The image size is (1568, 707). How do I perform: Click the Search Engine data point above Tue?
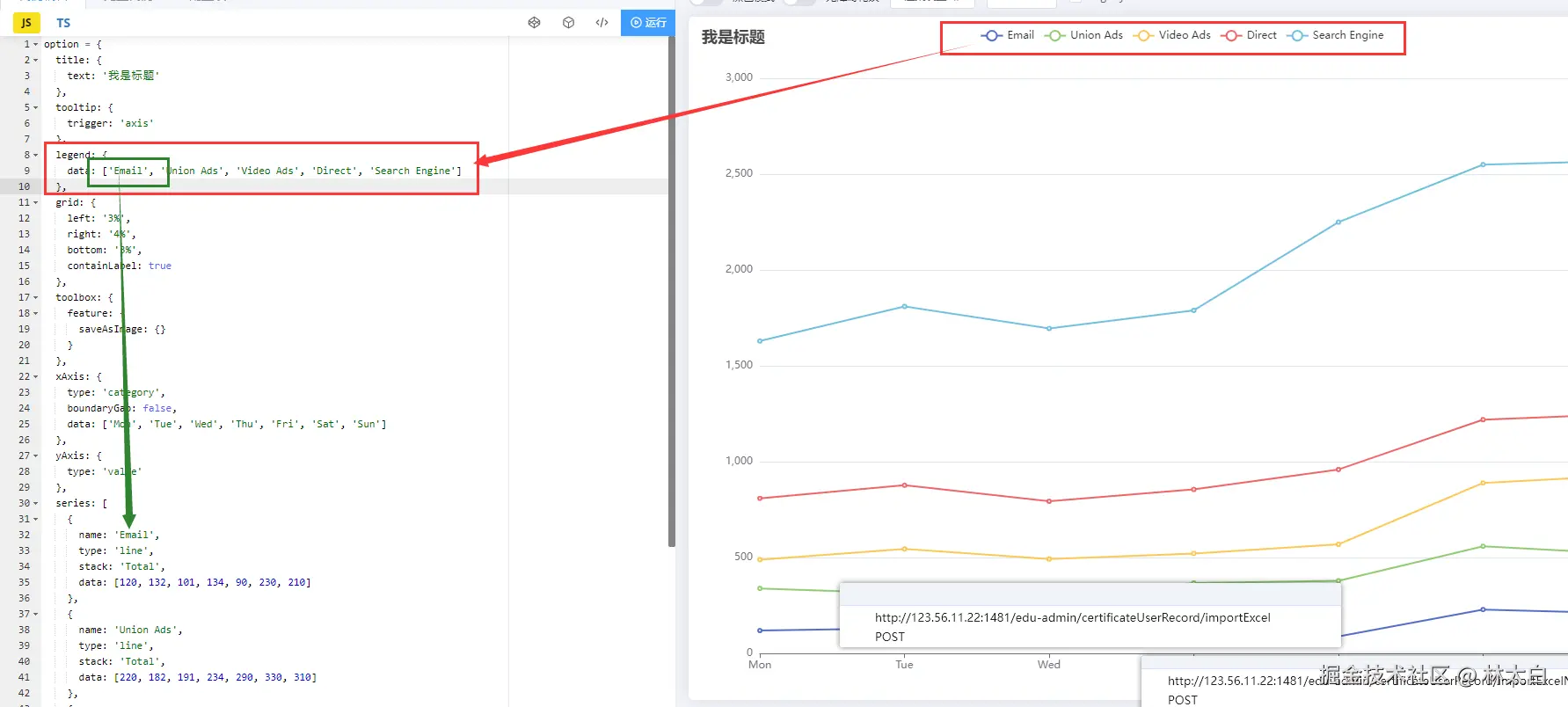904,307
